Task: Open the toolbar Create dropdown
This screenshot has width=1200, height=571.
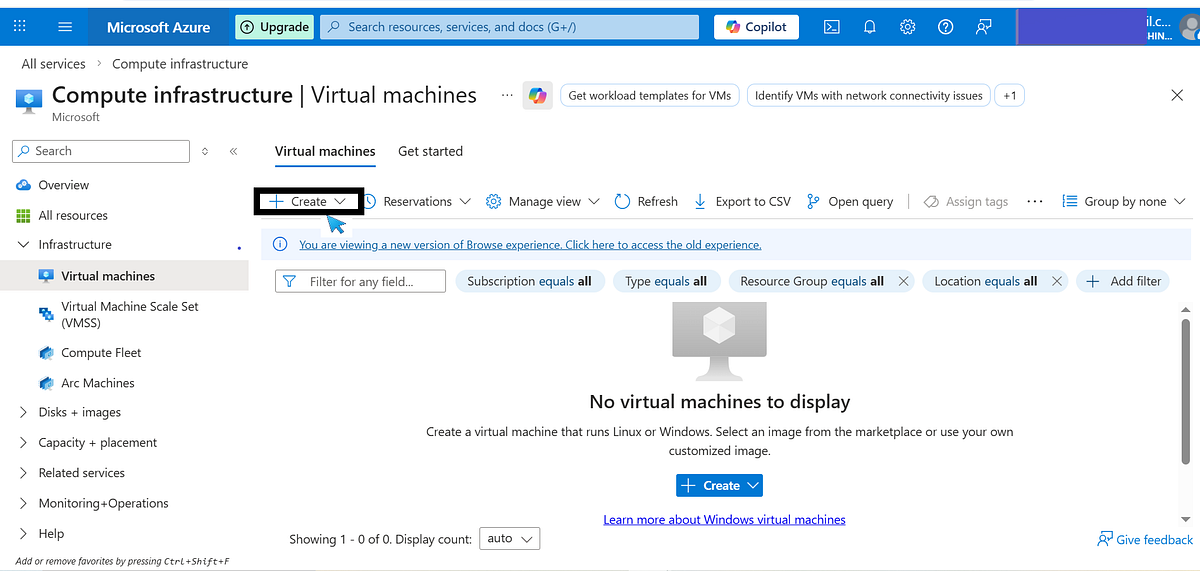Action: click(x=308, y=201)
